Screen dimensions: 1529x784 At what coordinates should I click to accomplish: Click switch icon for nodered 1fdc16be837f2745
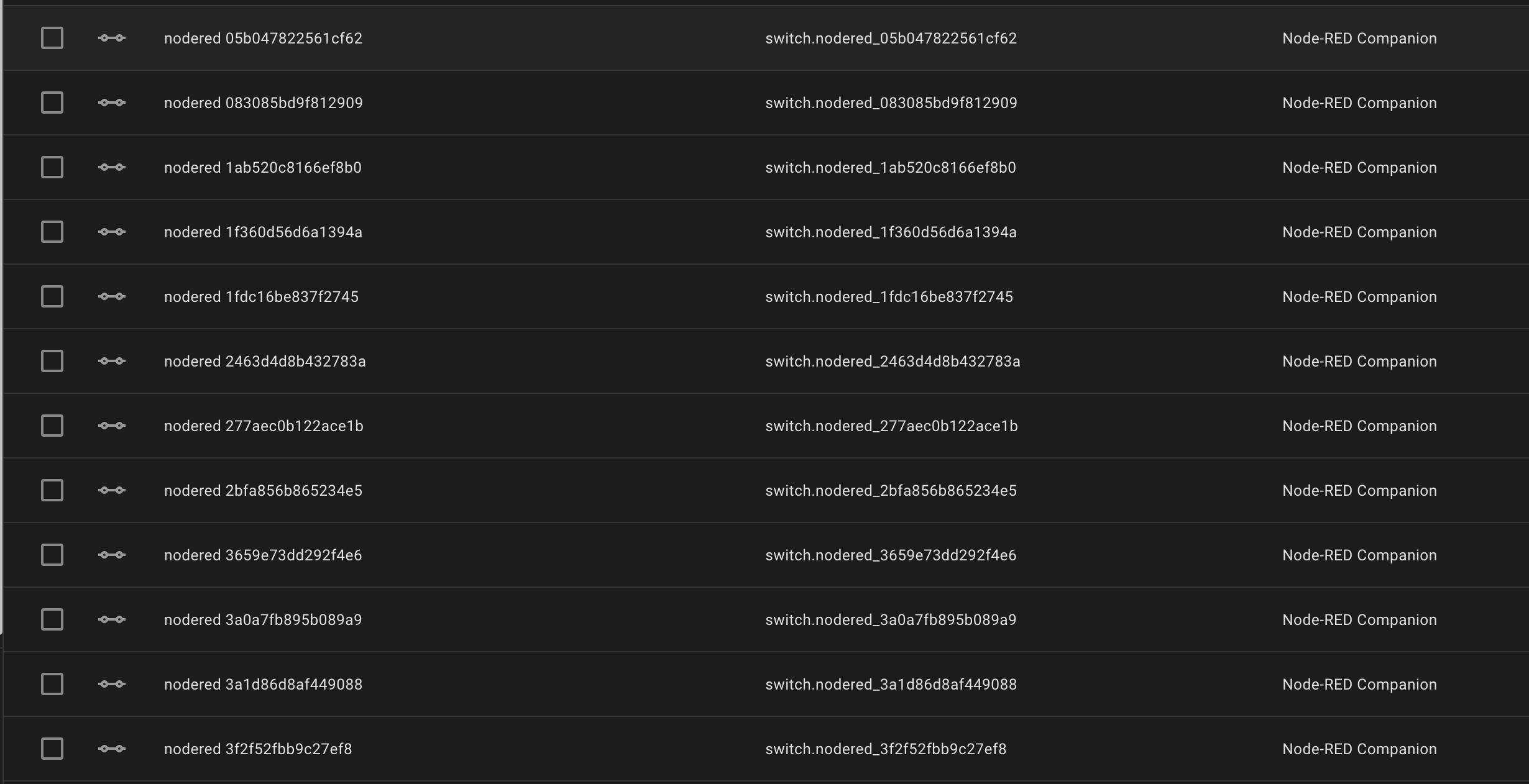[x=112, y=297]
